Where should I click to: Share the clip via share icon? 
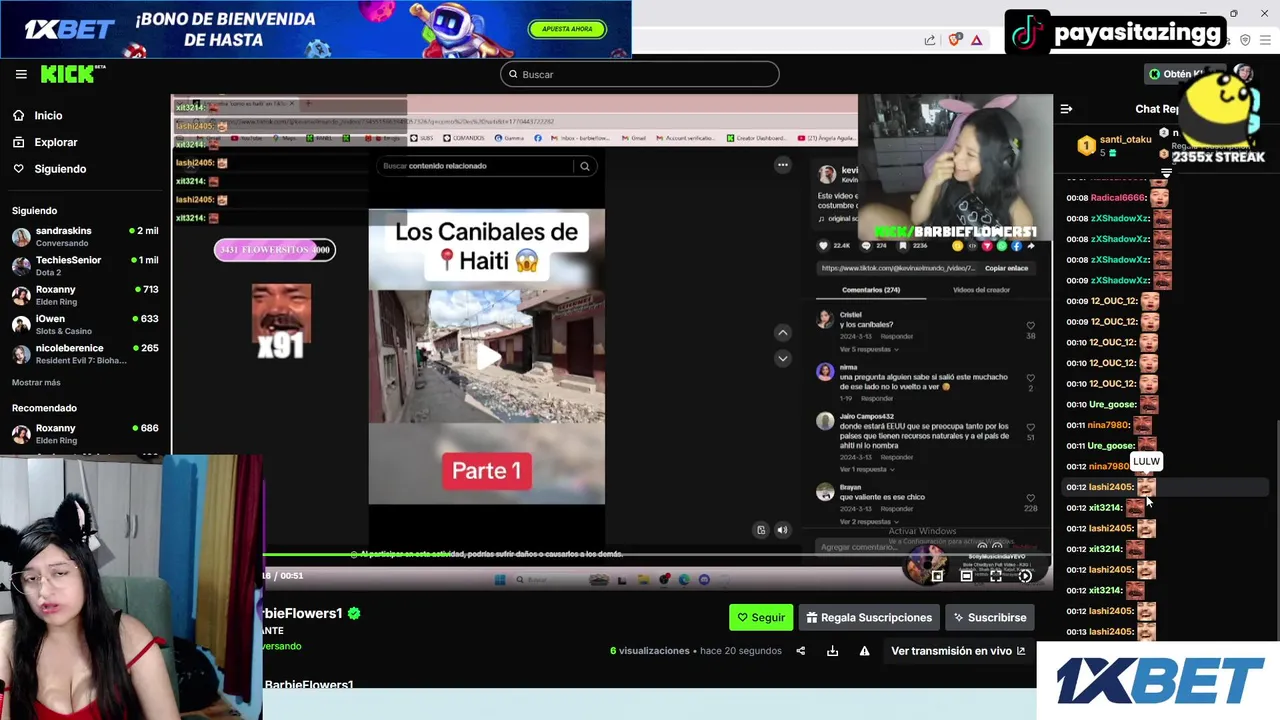click(800, 651)
